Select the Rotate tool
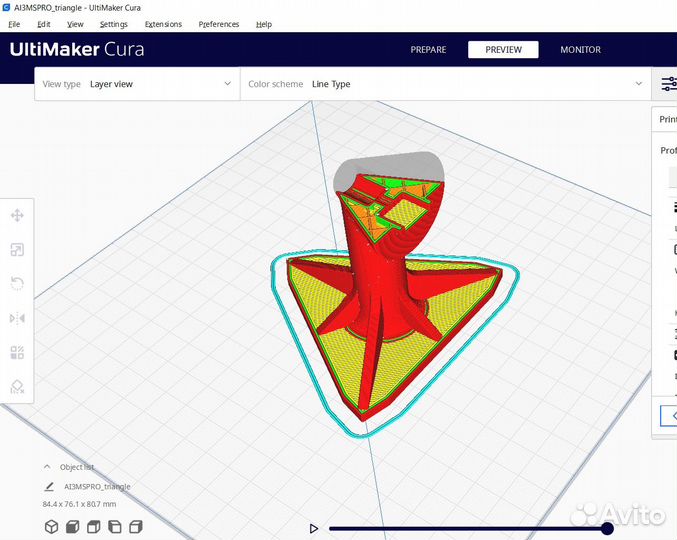This screenshot has height=540, width=677. pos(17,284)
